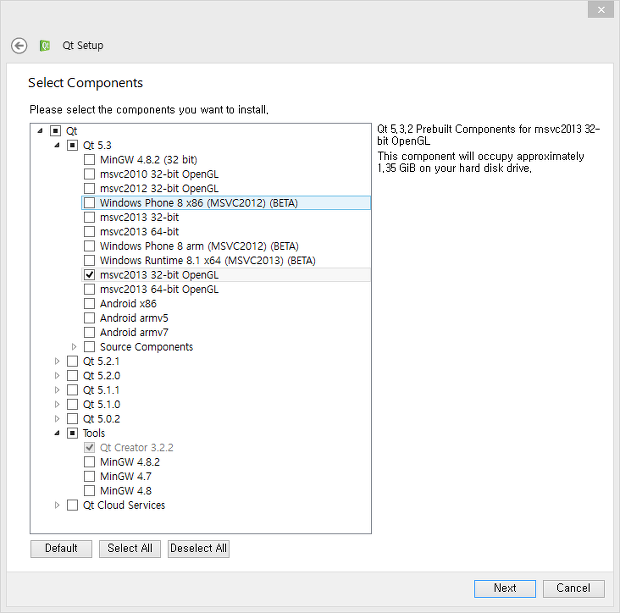
Task: Expand the Qt 5.2.1 node
Action: pyautogui.click(x=57, y=361)
